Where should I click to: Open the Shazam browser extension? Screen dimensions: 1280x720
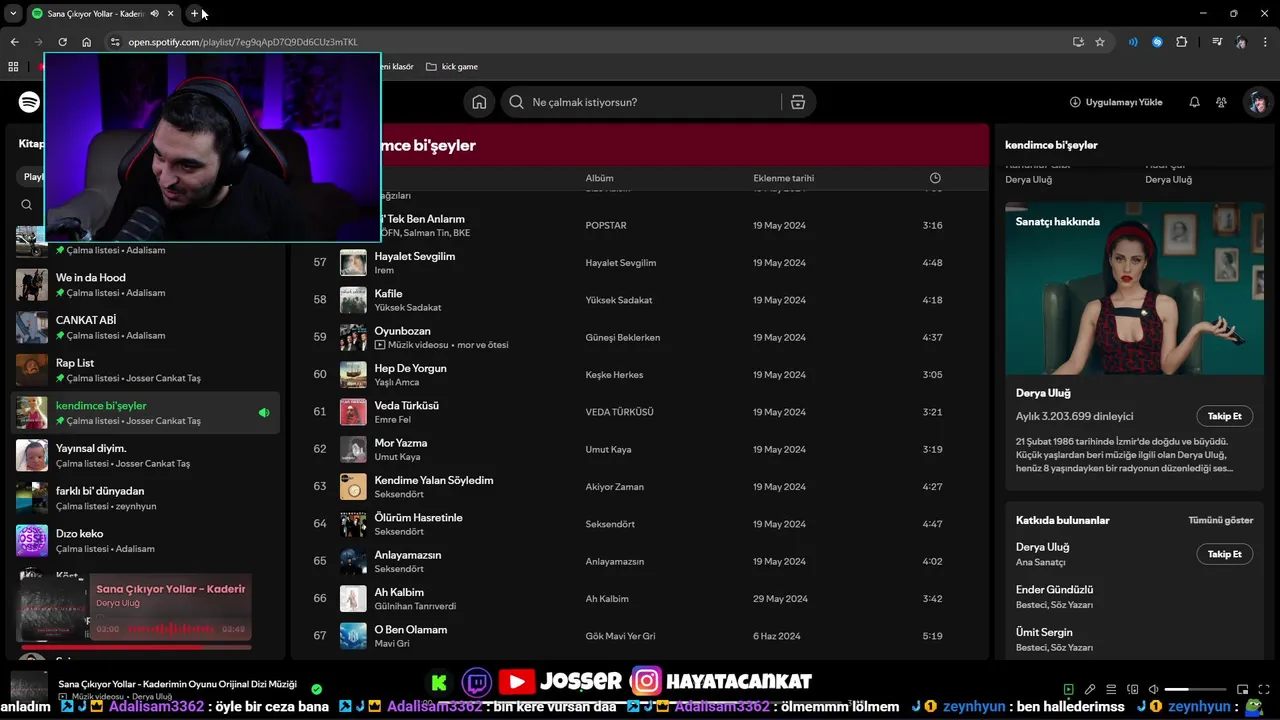tap(1157, 42)
